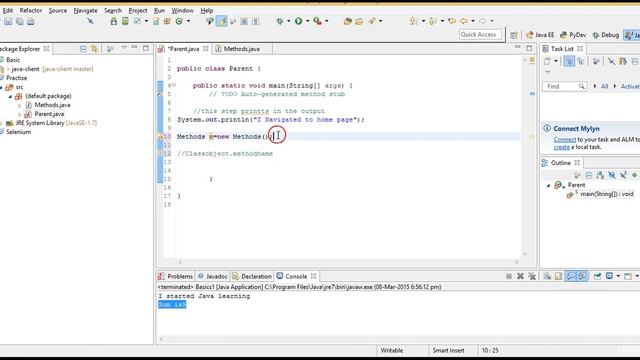
Task: Click Collapse All icon in Outline
Action: point(589,175)
